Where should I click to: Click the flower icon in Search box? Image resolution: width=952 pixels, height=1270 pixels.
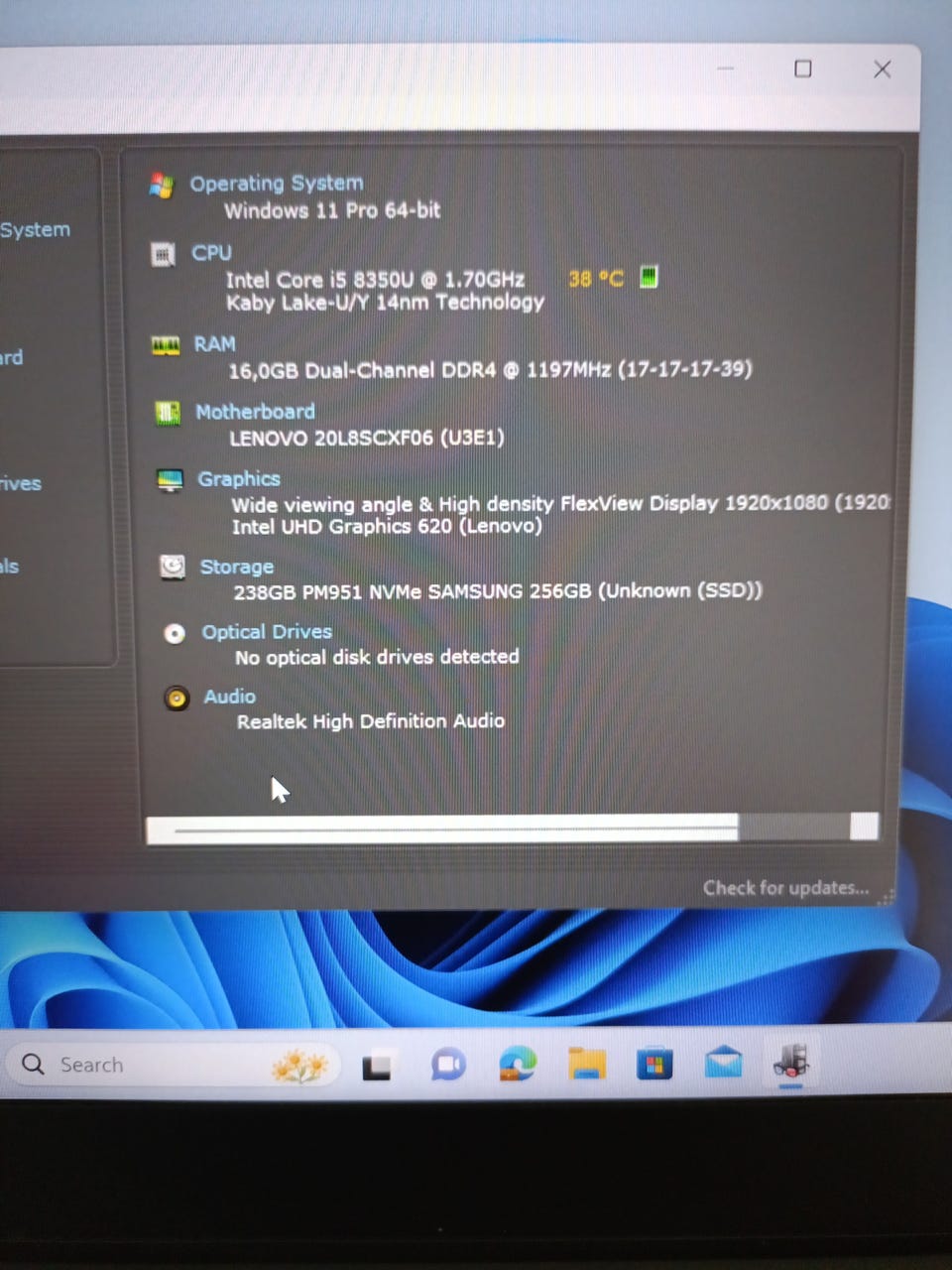tap(299, 1067)
